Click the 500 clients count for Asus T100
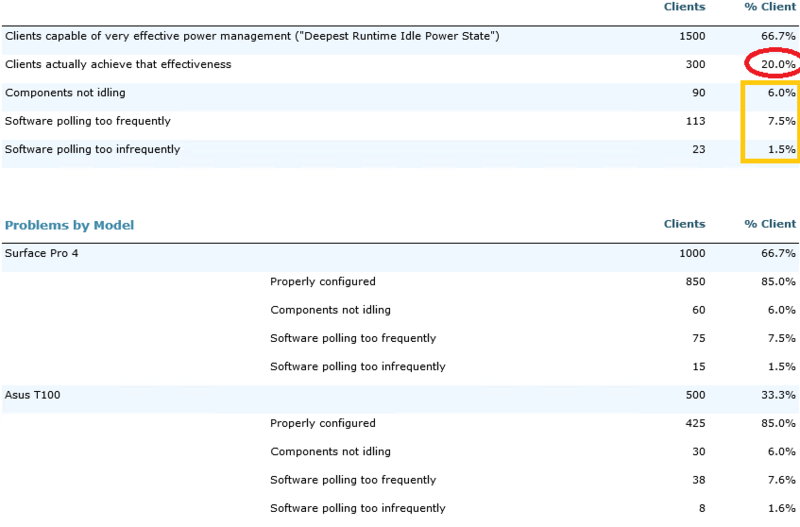Image resolution: width=800 pixels, height=527 pixels. (x=694, y=395)
